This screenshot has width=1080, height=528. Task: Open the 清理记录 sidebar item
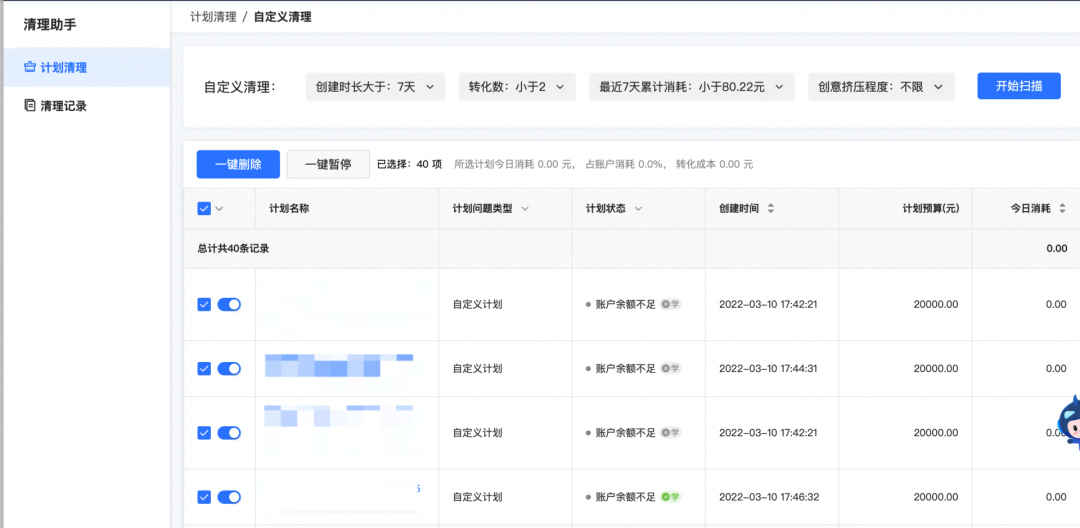[85, 106]
